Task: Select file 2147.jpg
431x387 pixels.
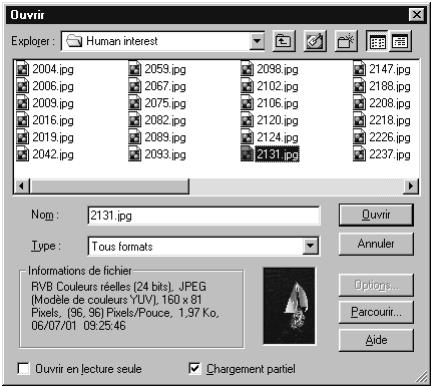Action: pos(382,69)
